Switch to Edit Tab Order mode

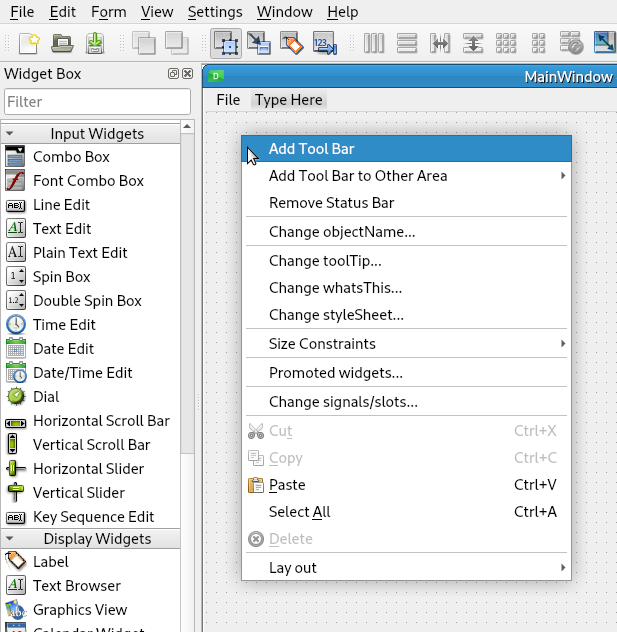(x=325, y=43)
